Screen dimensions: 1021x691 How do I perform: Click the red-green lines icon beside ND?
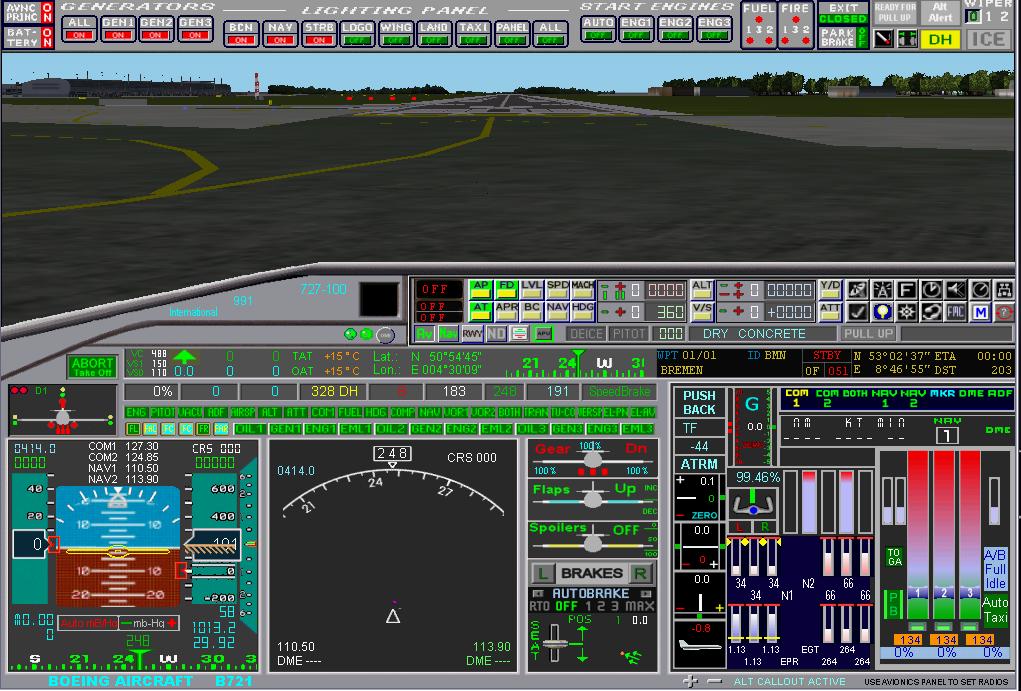pos(520,334)
